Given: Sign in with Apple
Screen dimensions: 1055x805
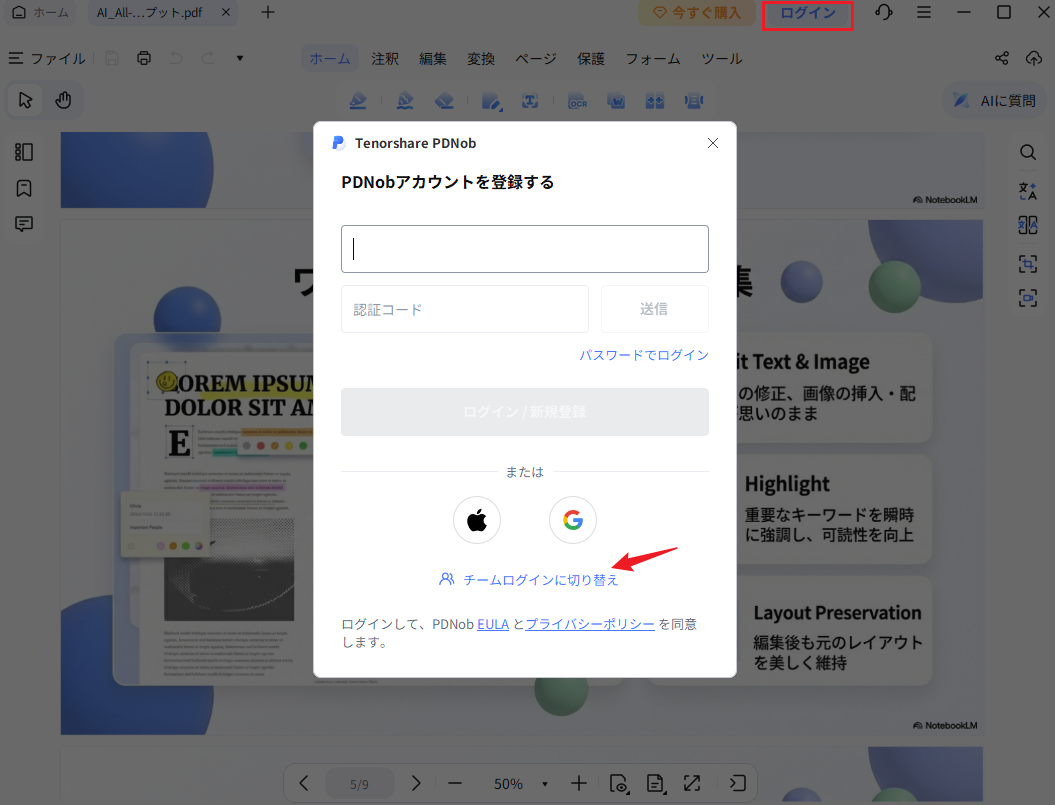Looking at the screenshot, I should 477,520.
